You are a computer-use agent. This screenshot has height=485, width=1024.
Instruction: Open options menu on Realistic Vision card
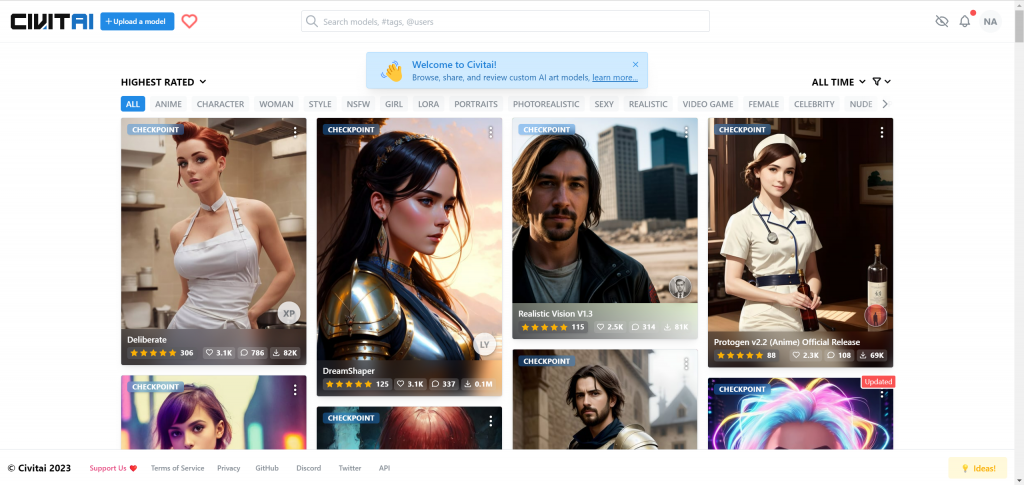pos(686,132)
